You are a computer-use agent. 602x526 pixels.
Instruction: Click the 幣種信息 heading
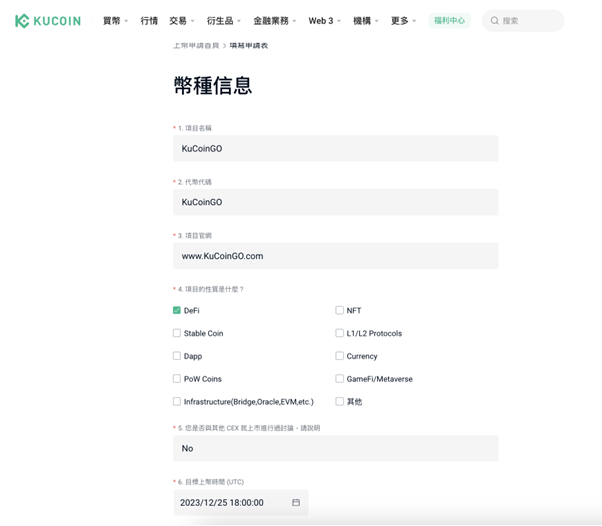[213, 85]
